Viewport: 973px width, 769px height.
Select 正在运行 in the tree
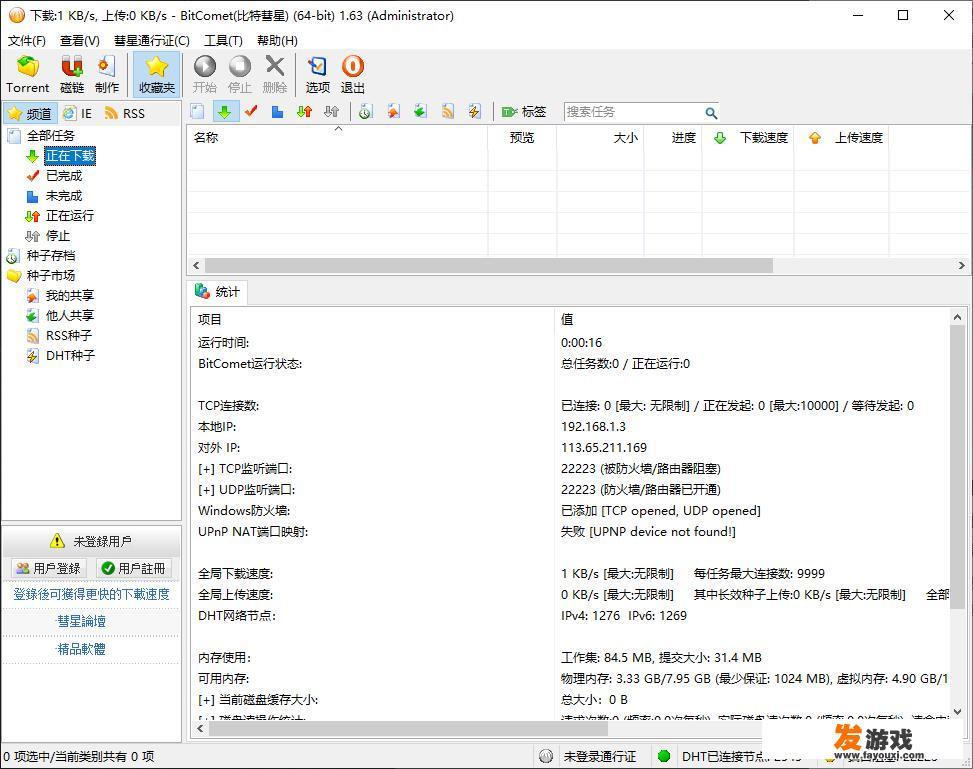coord(70,216)
